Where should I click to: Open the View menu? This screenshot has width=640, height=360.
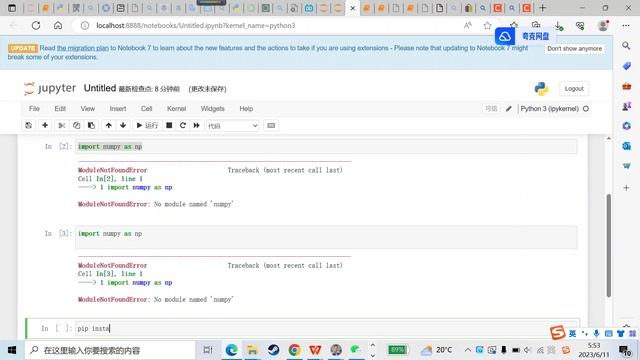coord(87,109)
